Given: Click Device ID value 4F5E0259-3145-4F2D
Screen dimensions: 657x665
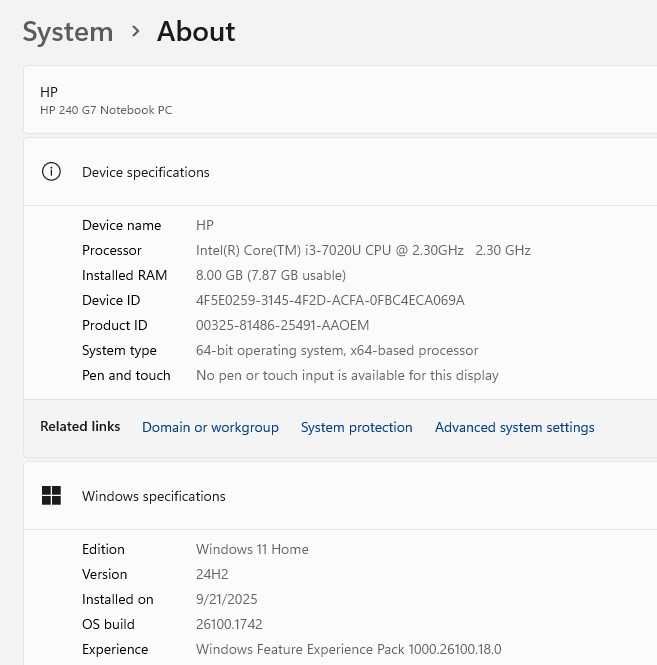Looking at the screenshot, I should [x=330, y=300].
